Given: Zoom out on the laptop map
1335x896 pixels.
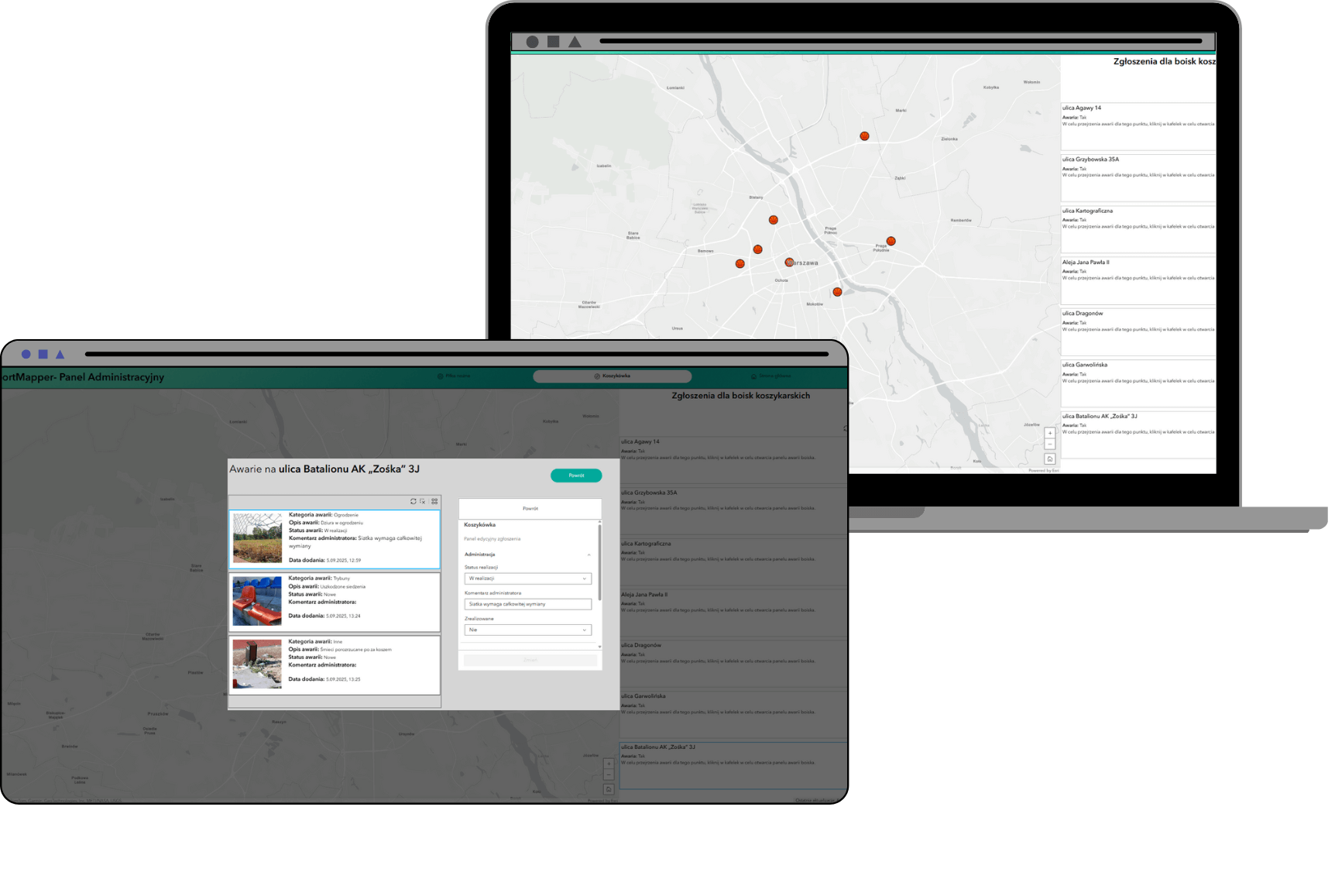Looking at the screenshot, I should pyautogui.click(x=1049, y=445).
